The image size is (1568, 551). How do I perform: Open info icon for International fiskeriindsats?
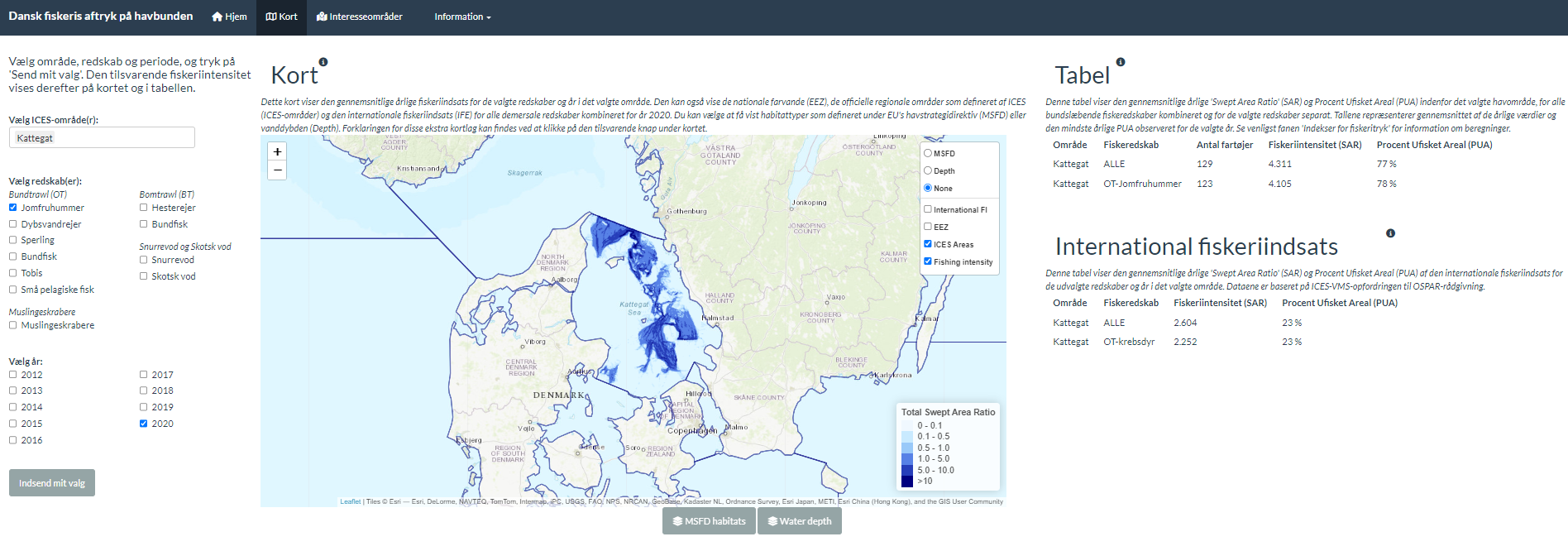tap(1390, 233)
